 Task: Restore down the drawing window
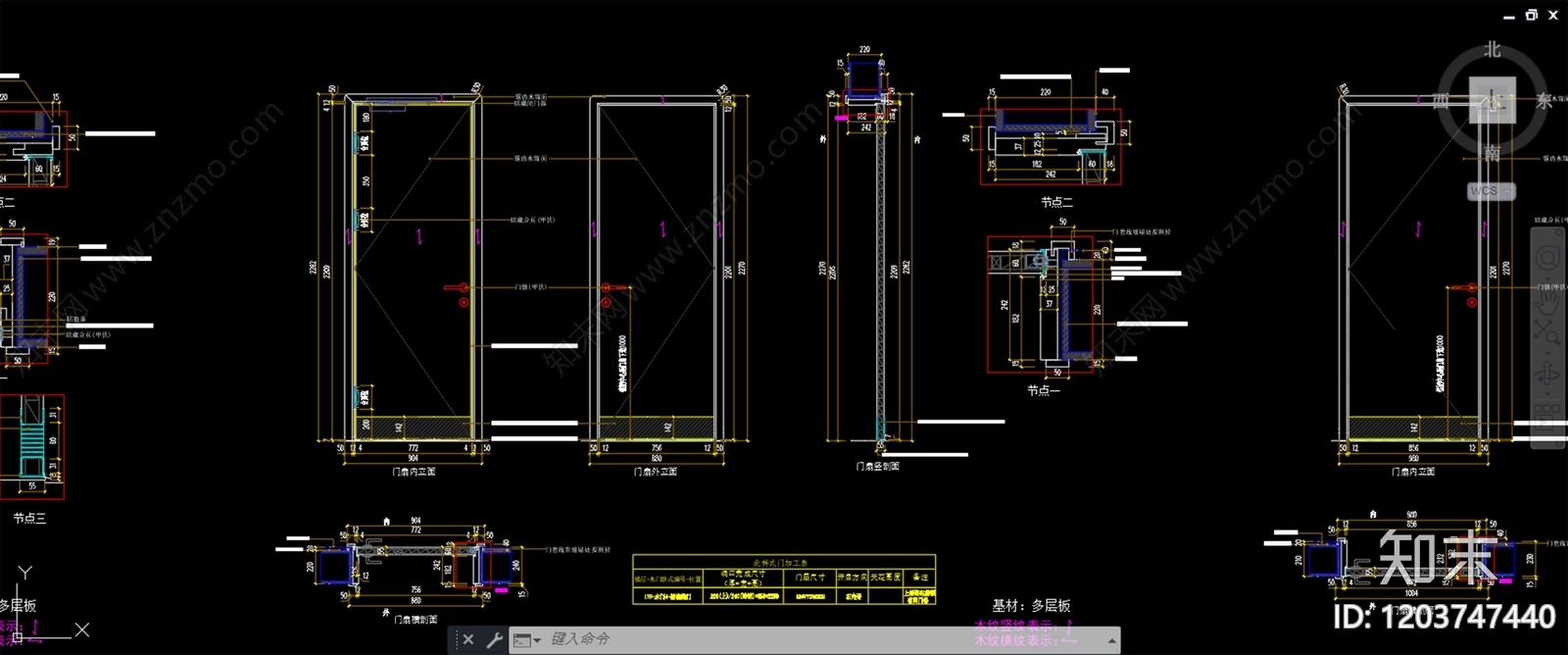pyautogui.click(x=1532, y=15)
